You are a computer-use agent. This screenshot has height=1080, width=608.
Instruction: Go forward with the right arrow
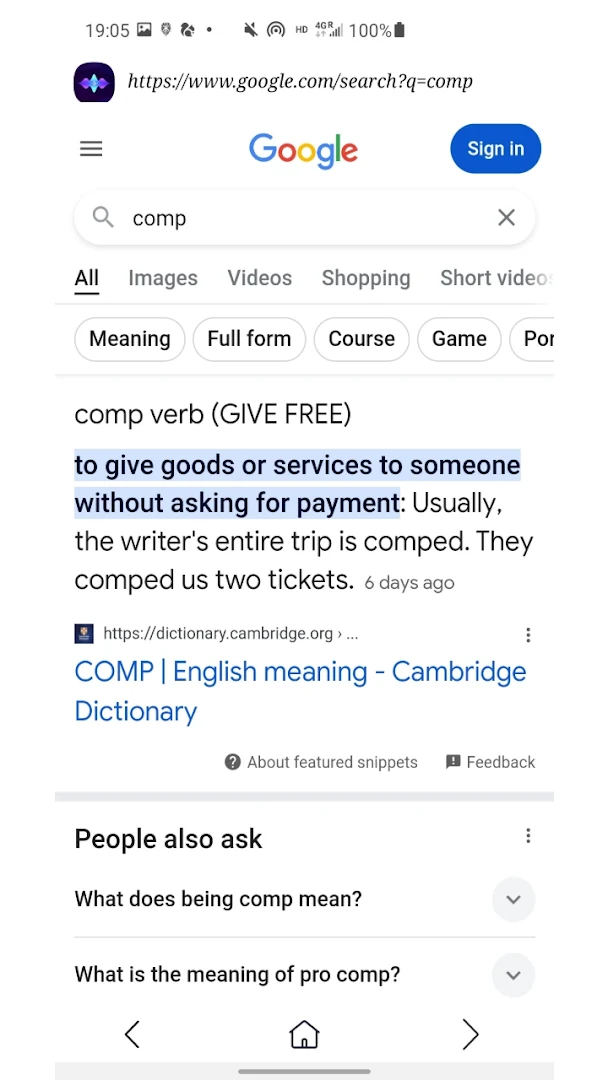470,1034
